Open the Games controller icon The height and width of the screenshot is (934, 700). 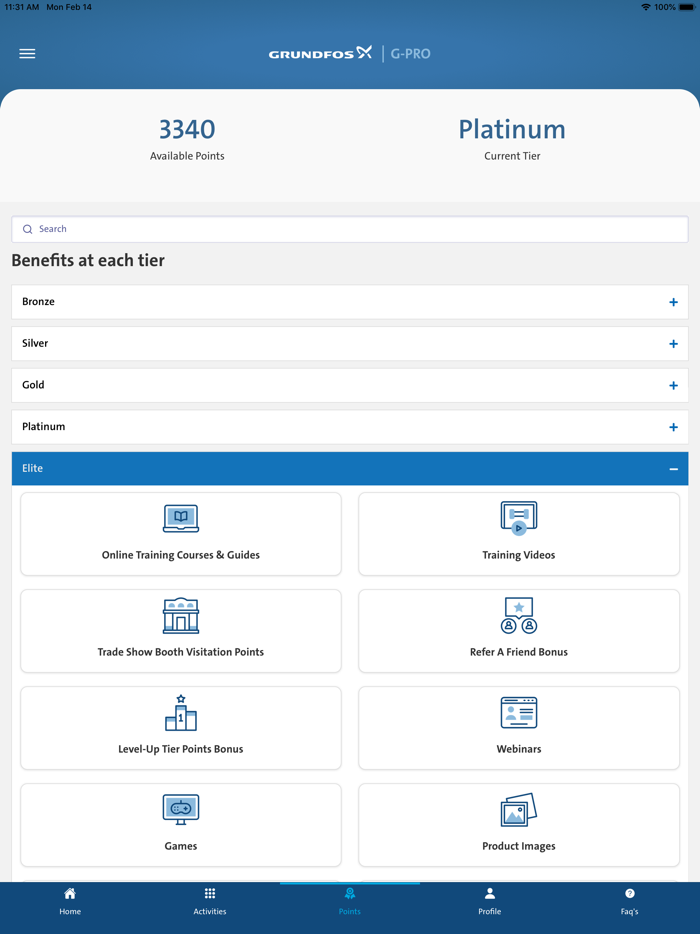pyautogui.click(x=181, y=809)
